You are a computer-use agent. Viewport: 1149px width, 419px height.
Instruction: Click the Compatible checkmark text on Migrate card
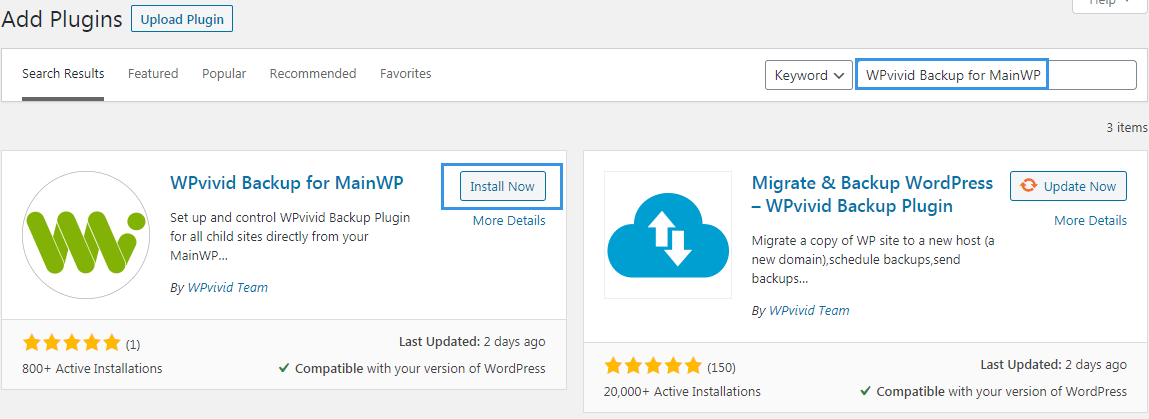point(994,391)
